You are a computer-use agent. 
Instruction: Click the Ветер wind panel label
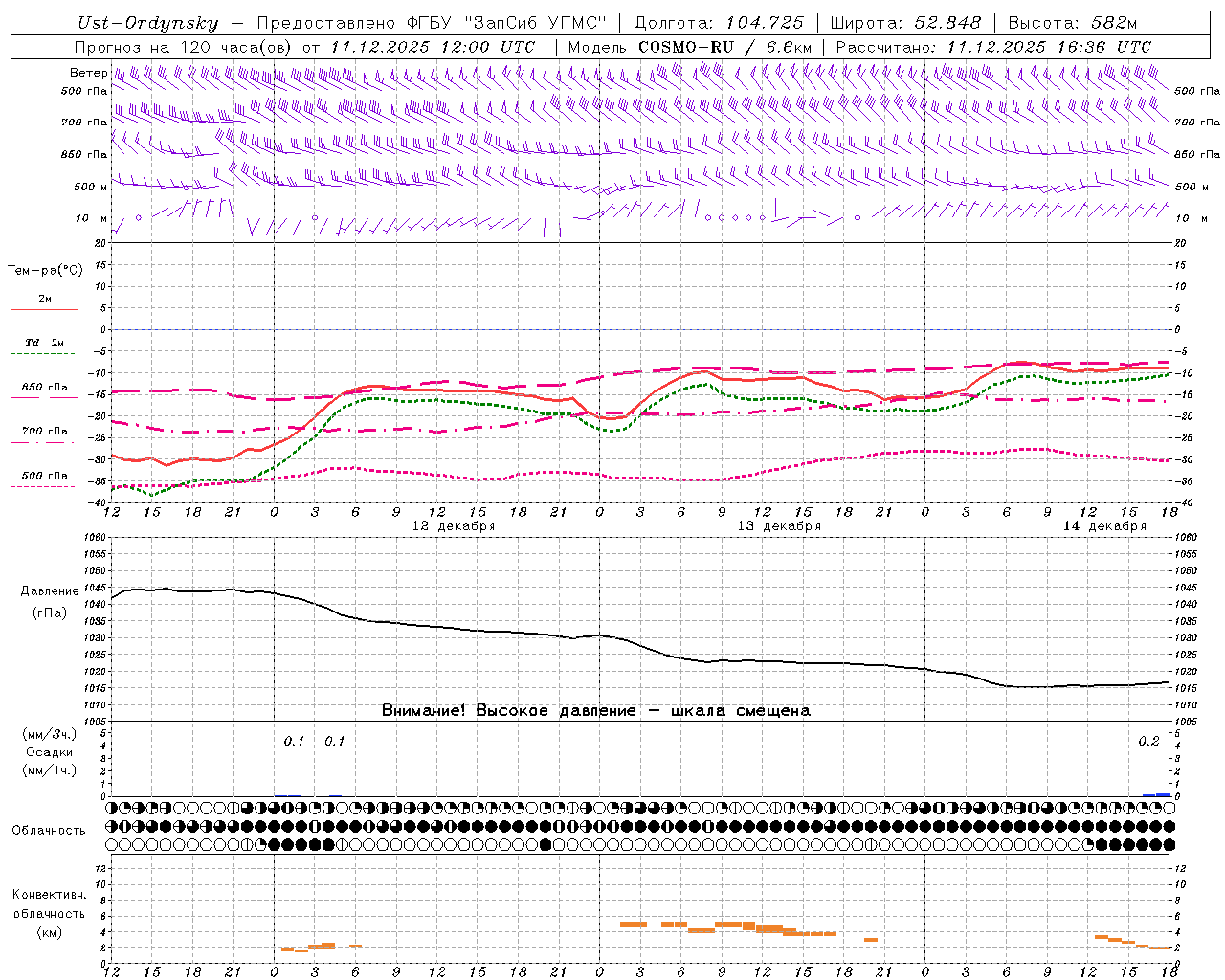(88, 73)
